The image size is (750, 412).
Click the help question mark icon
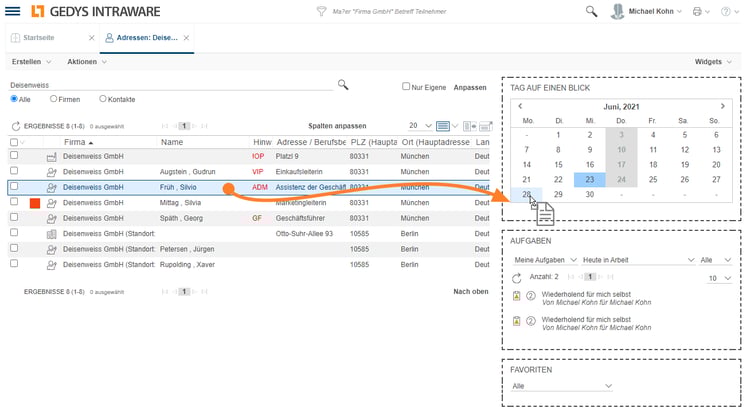[726, 11]
